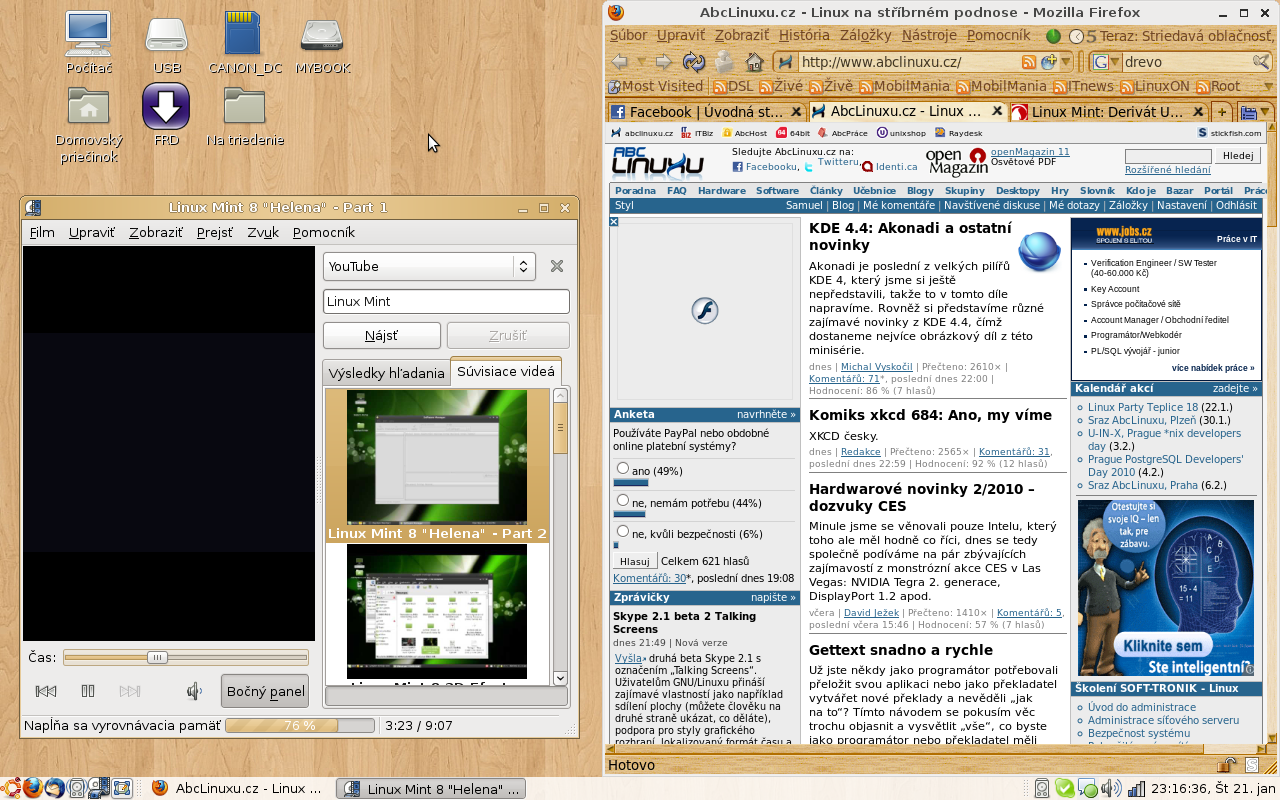Open the LinuxON feed bookmark
This screenshot has width=1280, height=800.
(x=1154, y=87)
